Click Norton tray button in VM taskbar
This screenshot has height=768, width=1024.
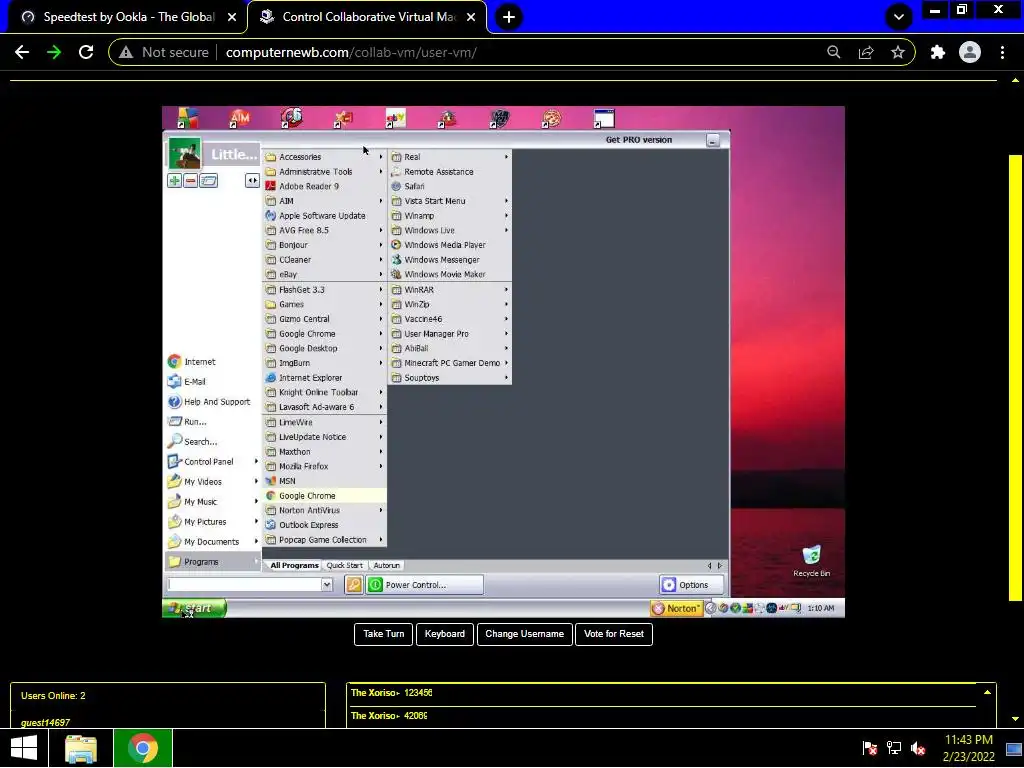(677, 608)
